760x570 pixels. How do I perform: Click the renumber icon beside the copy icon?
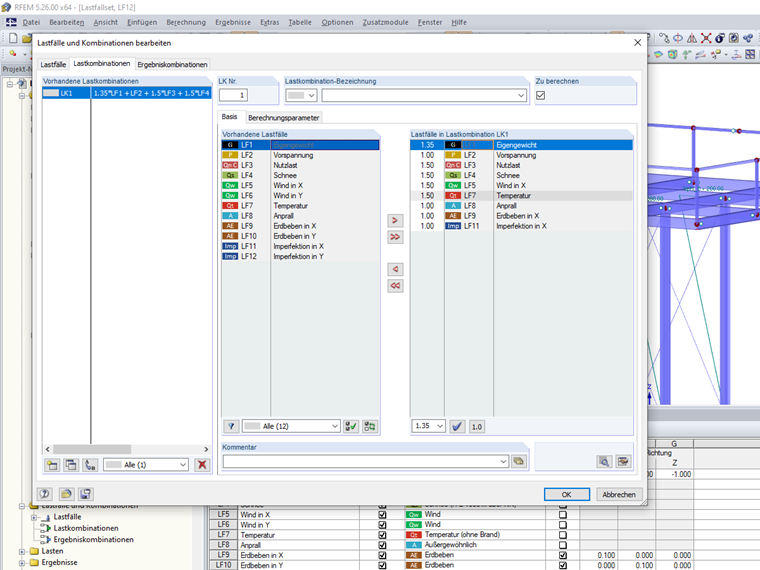point(90,465)
